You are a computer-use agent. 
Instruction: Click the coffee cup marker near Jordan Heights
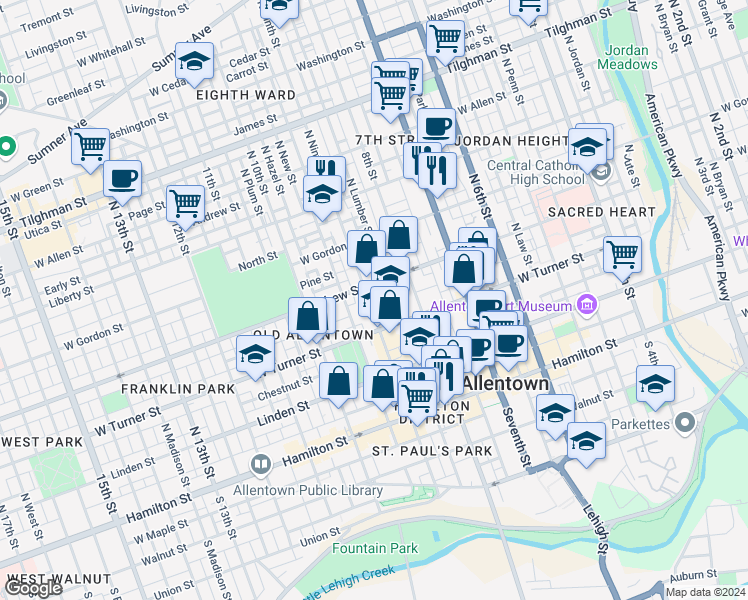point(436,128)
